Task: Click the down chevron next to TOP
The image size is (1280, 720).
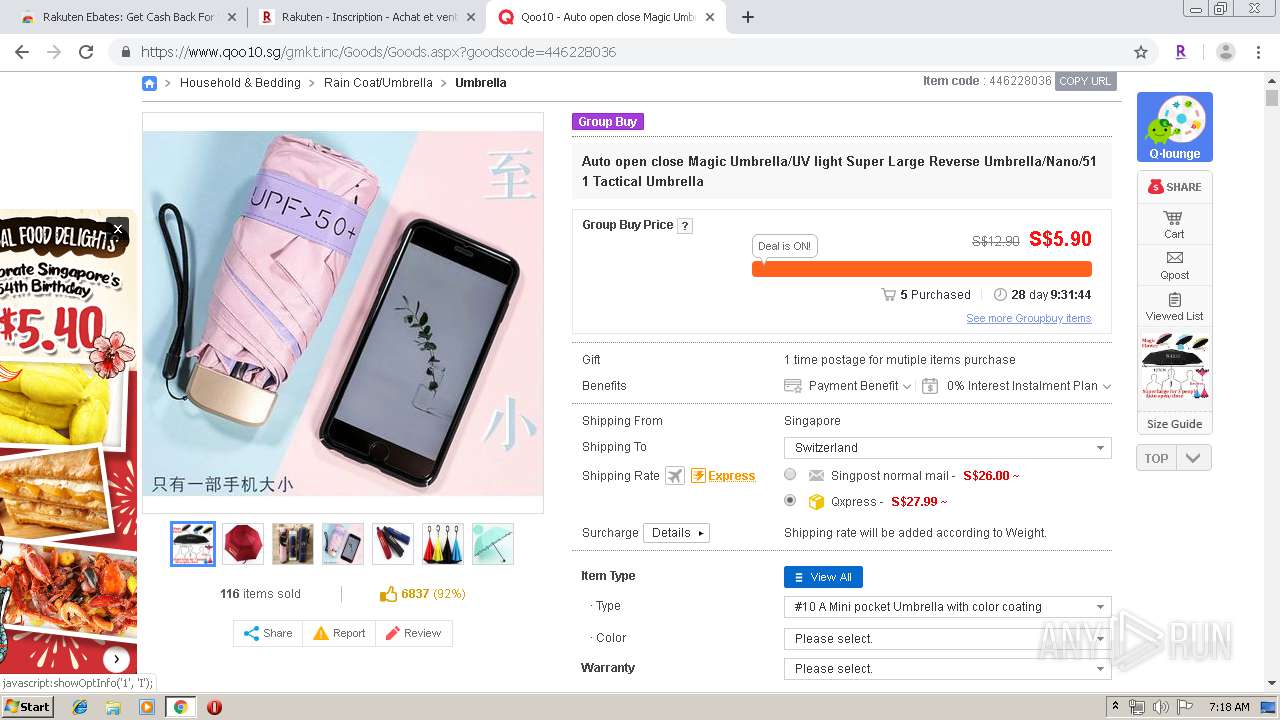Action: coord(1193,458)
